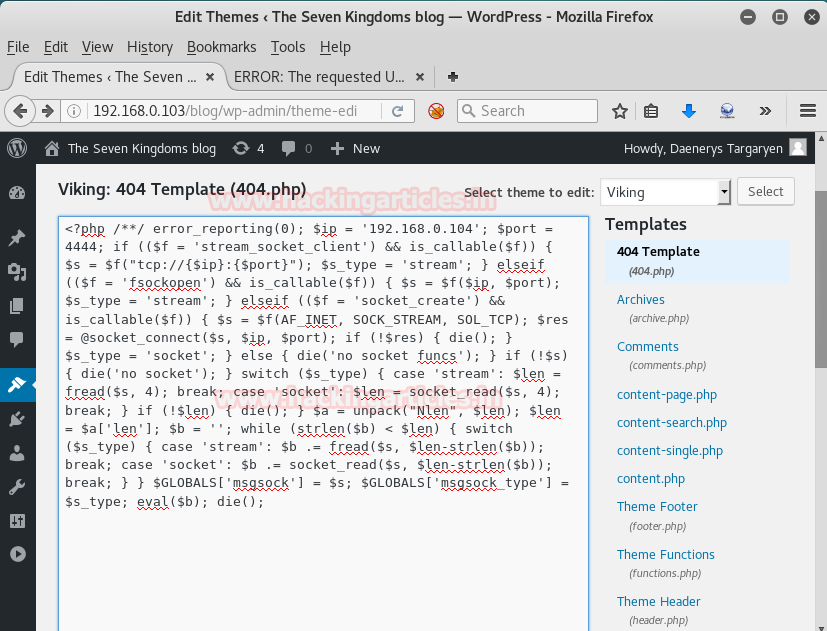
Task: Open the Archives template
Action: (640, 300)
